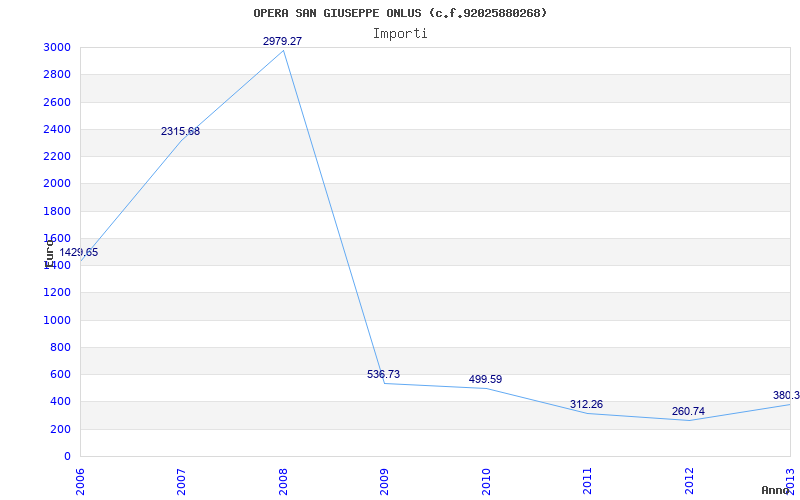Click the x-axis year 2007
Image resolution: width=800 pixels, height=500 pixels.
(182, 481)
